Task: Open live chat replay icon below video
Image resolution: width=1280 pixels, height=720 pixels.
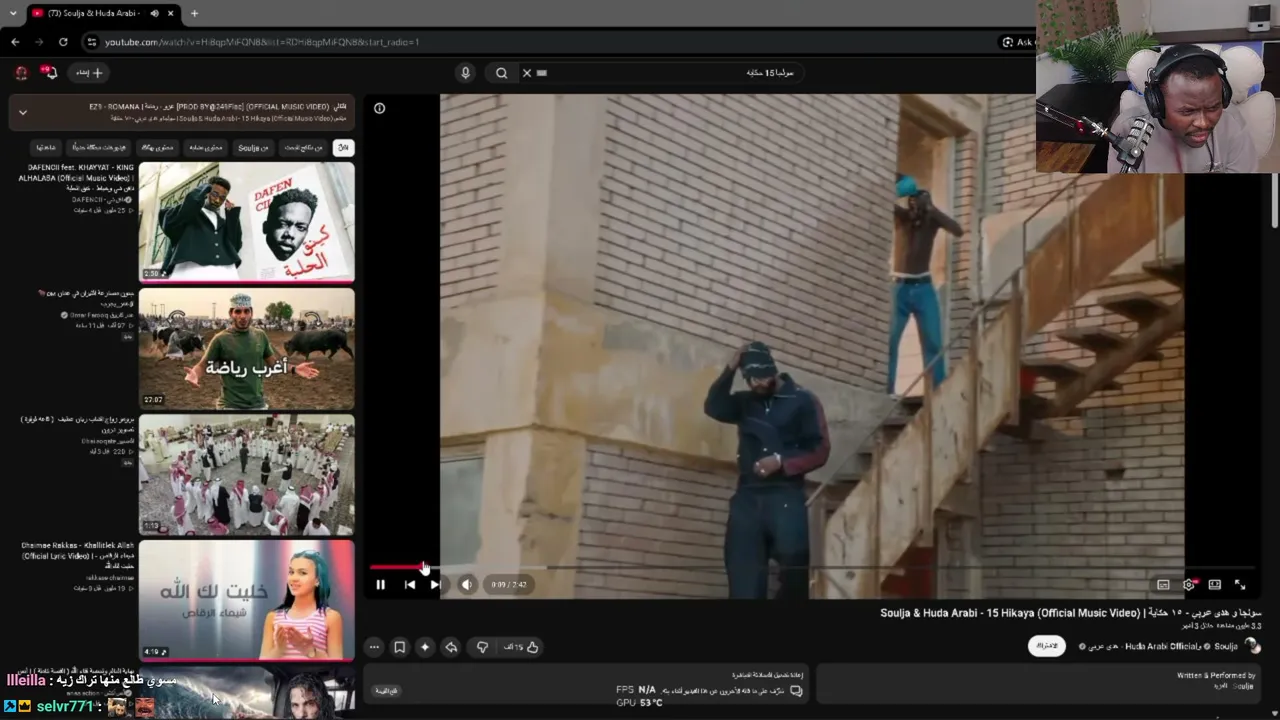Action: (x=796, y=690)
